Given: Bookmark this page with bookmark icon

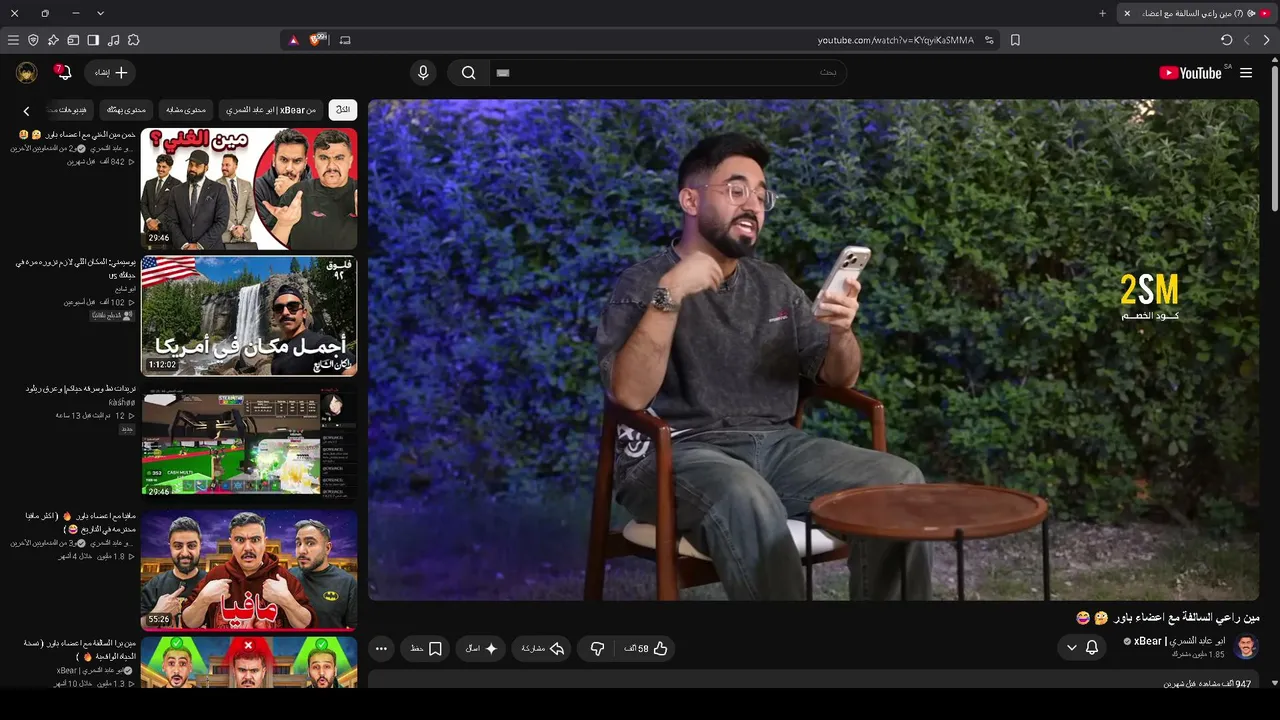Looking at the screenshot, I should click(x=1015, y=40).
